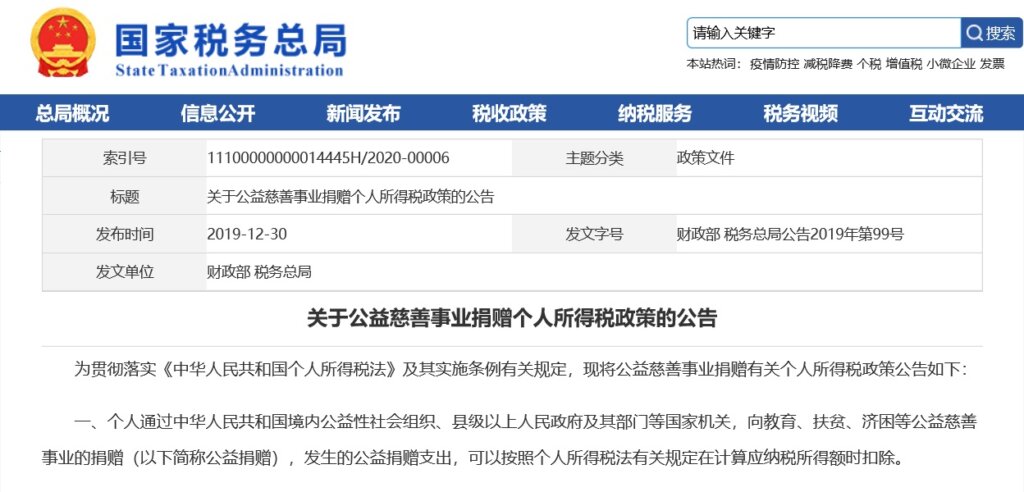Viewport: 1024px width, 492px height.
Task: Open the 税务视频 section
Action: pos(800,114)
